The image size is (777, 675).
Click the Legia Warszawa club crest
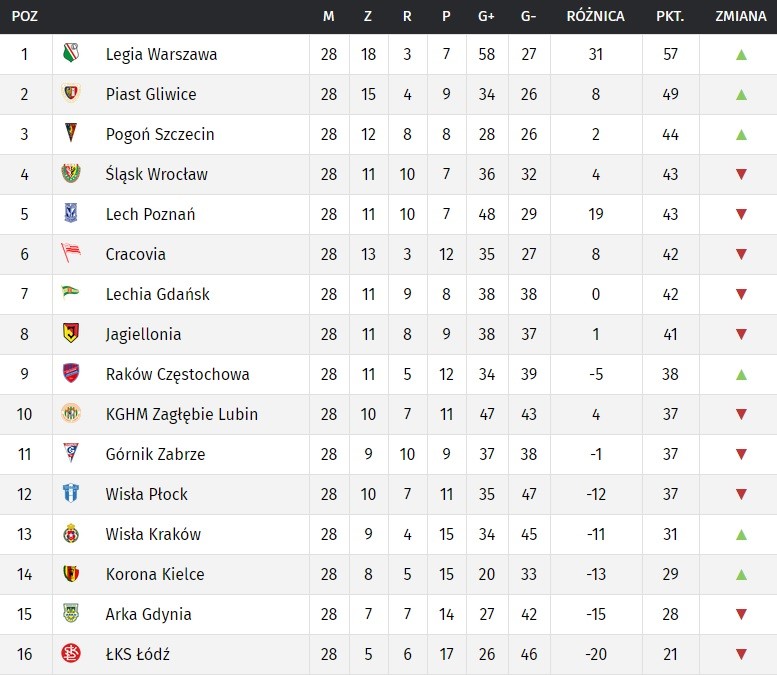point(71,54)
